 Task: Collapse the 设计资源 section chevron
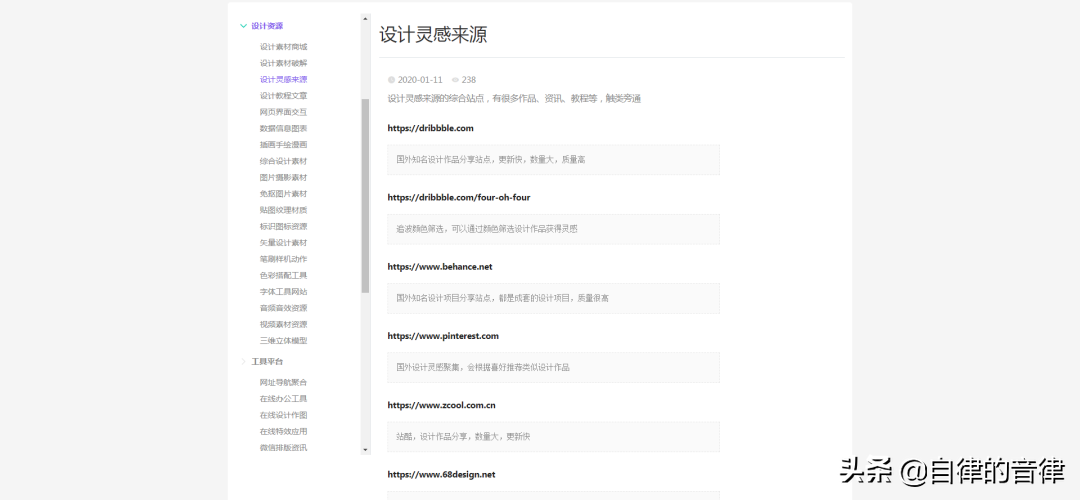[243, 26]
